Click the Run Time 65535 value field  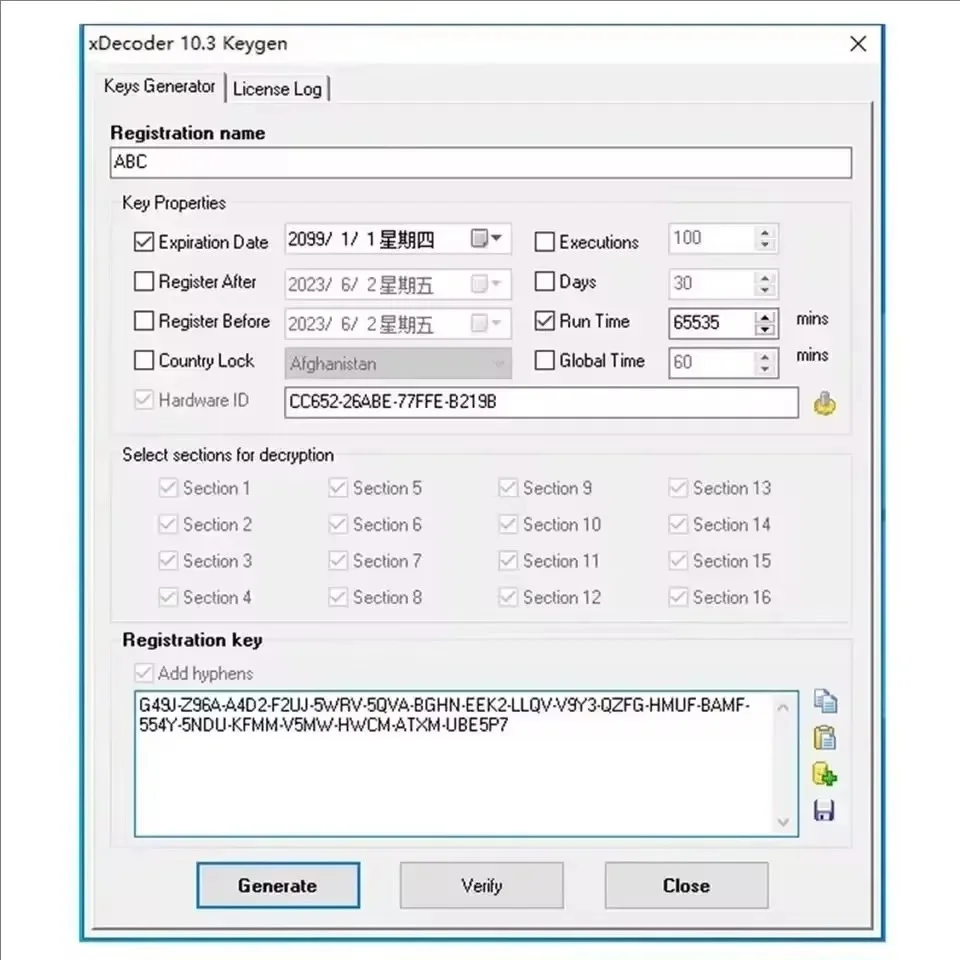[713, 323]
